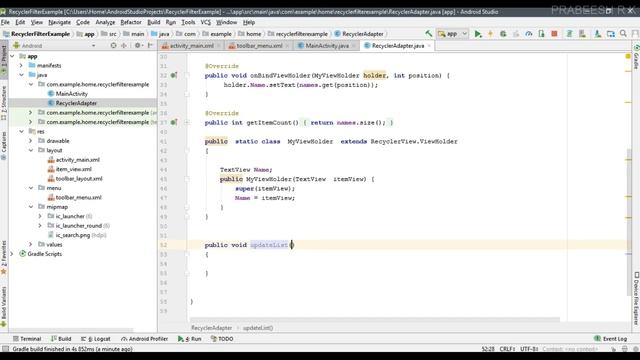Close the RecyclerAdapter.java tab
640x360 pixels.
(429, 46)
